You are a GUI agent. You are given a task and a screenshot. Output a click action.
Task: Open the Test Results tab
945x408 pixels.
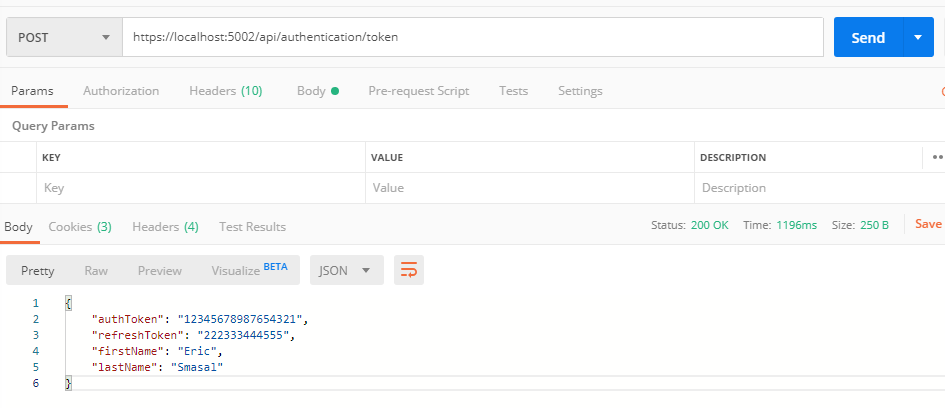tap(252, 227)
